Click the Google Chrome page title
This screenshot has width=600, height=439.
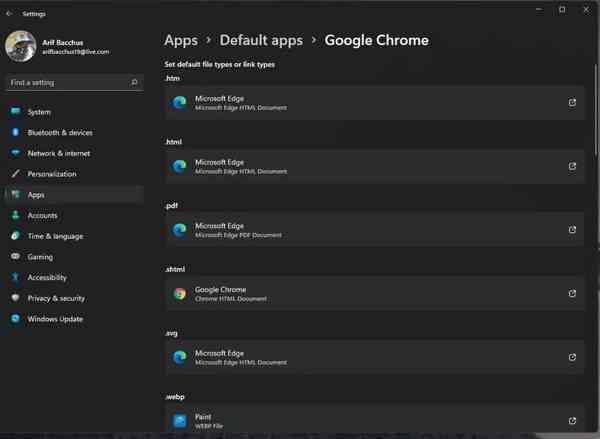[377, 41]
